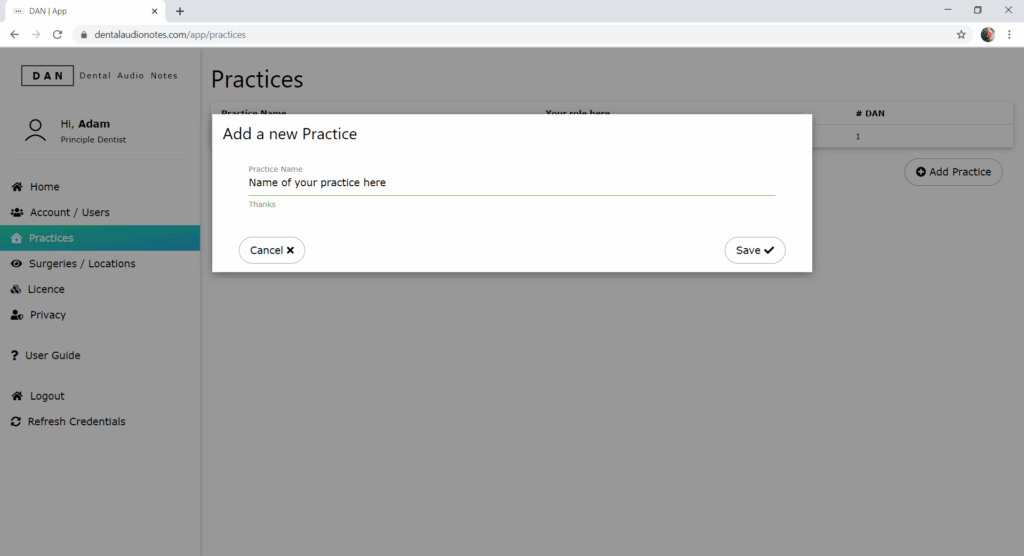Screen dimensions: 1024x556
Task: Click the Refresh Credentials sync icon
Action: point(16,422)
